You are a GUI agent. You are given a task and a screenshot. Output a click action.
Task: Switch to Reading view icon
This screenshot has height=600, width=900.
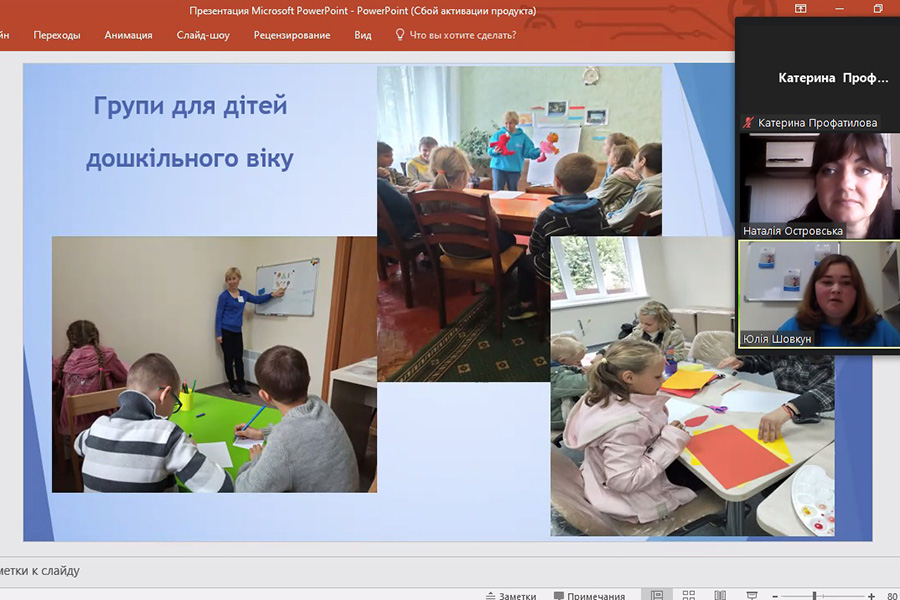pos(720,595)
